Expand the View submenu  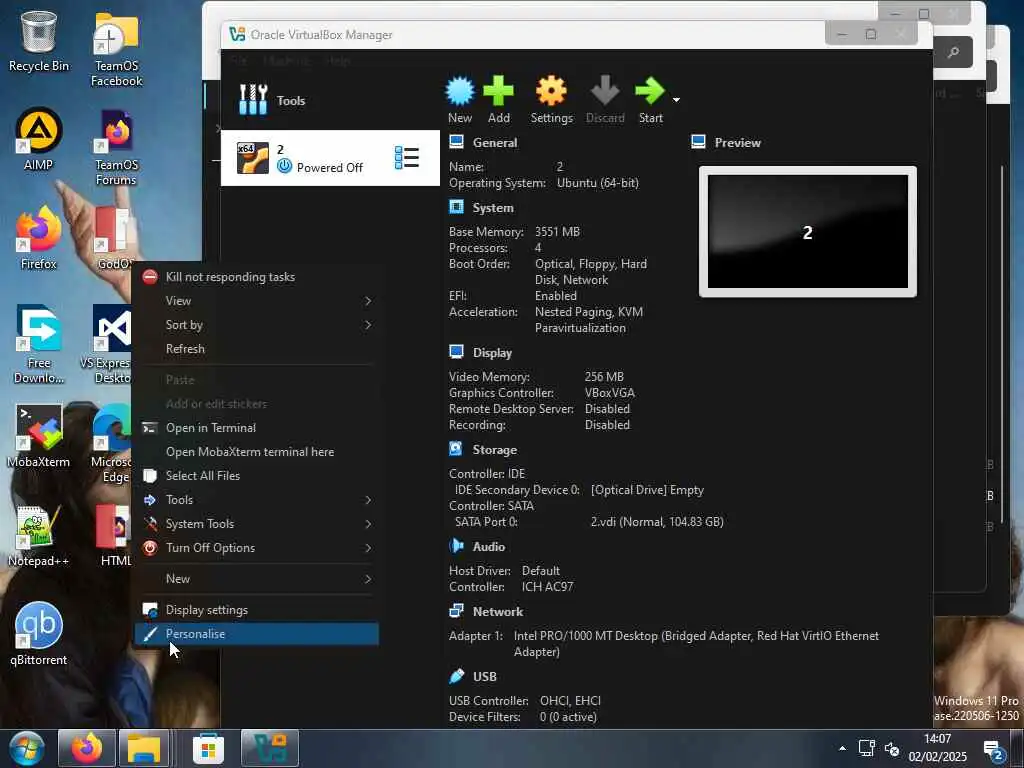point(257,301)
